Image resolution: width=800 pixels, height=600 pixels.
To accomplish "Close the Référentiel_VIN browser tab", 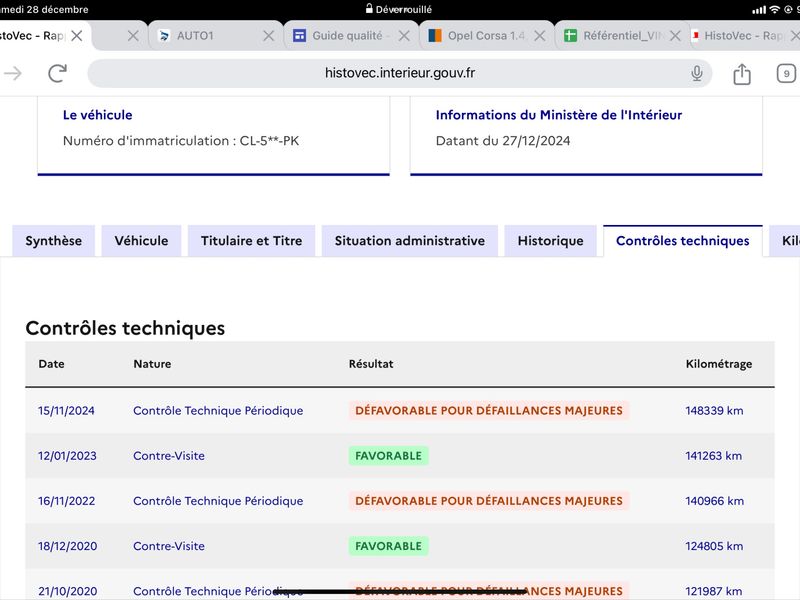I will (x=675, y=36).
